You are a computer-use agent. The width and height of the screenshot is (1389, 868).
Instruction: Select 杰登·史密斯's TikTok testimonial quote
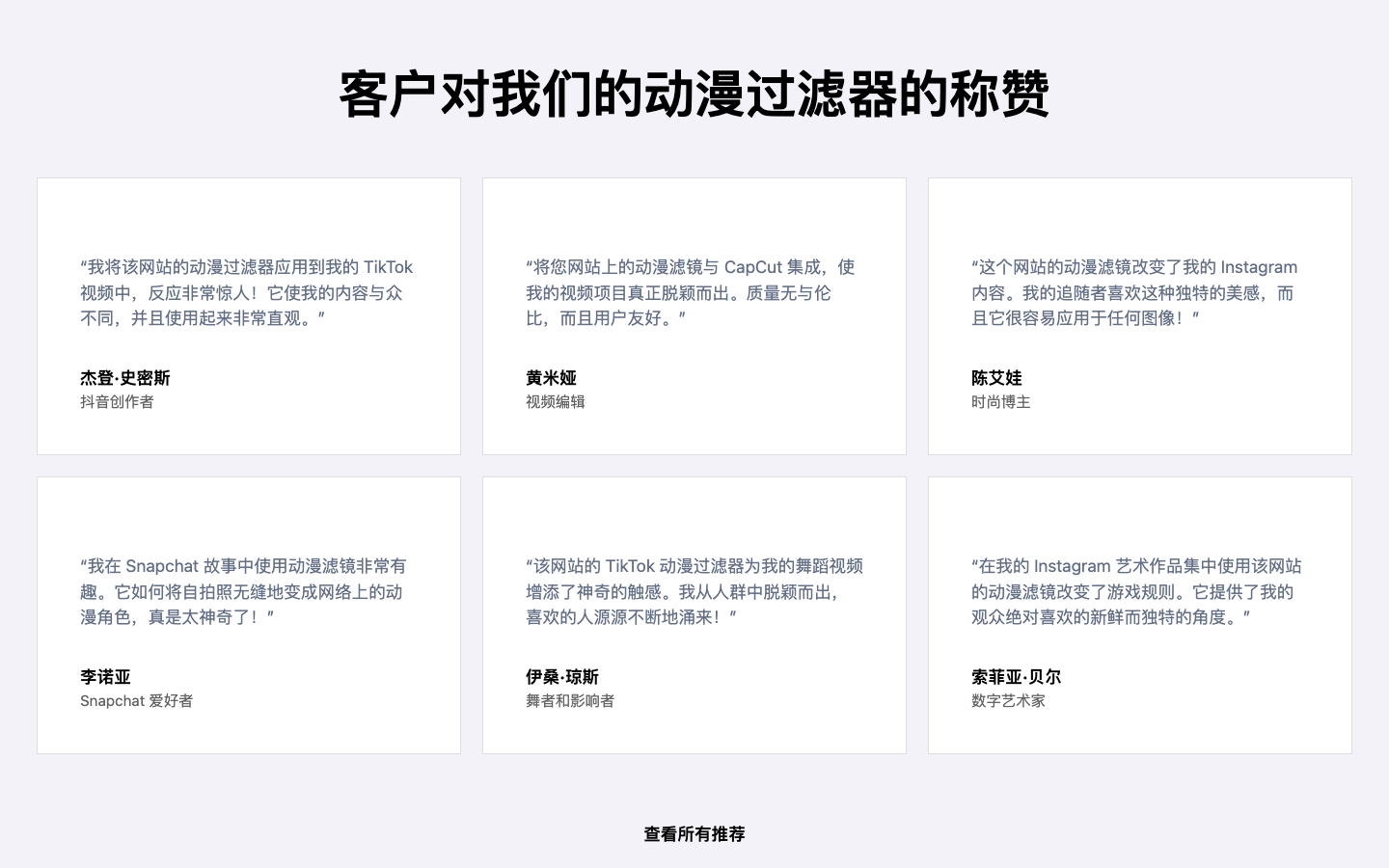click(246, 292)
